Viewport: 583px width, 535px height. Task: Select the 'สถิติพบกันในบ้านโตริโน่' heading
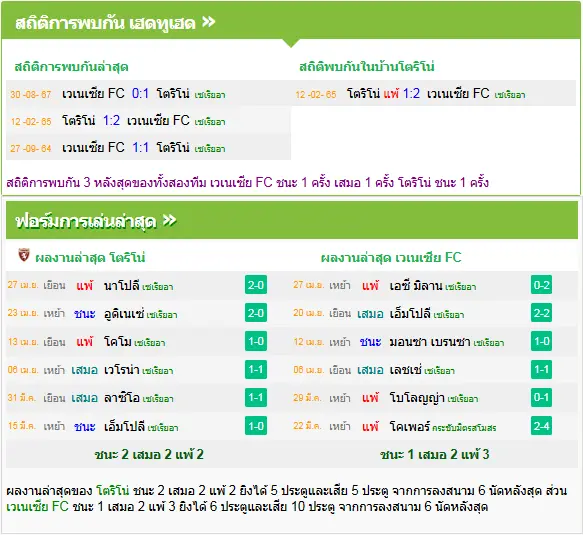coord(367,67)
